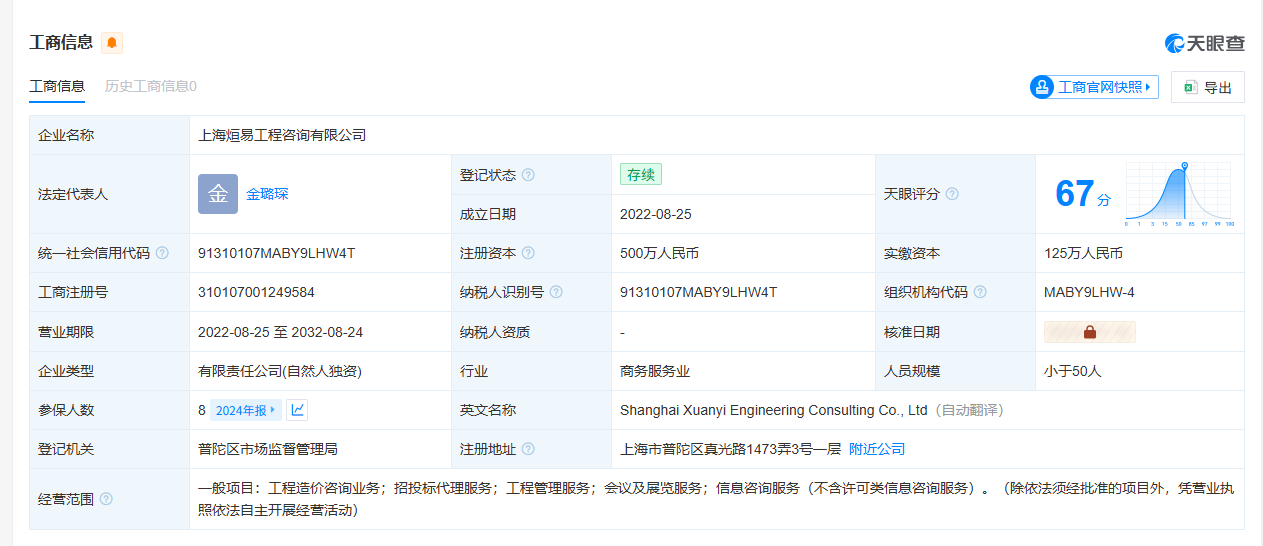Click the help icon beside 经营范围

[x=106, y=499]
